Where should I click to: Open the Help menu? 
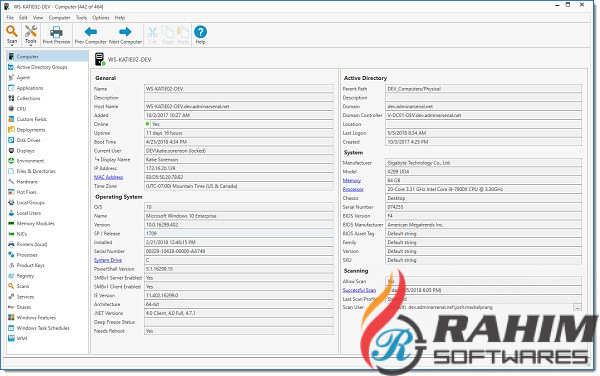coord(120,18)
